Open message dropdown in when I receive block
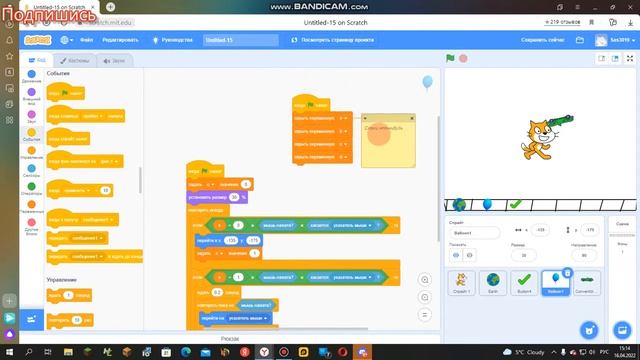Screen dimensions: 640x360 [98, 220]
